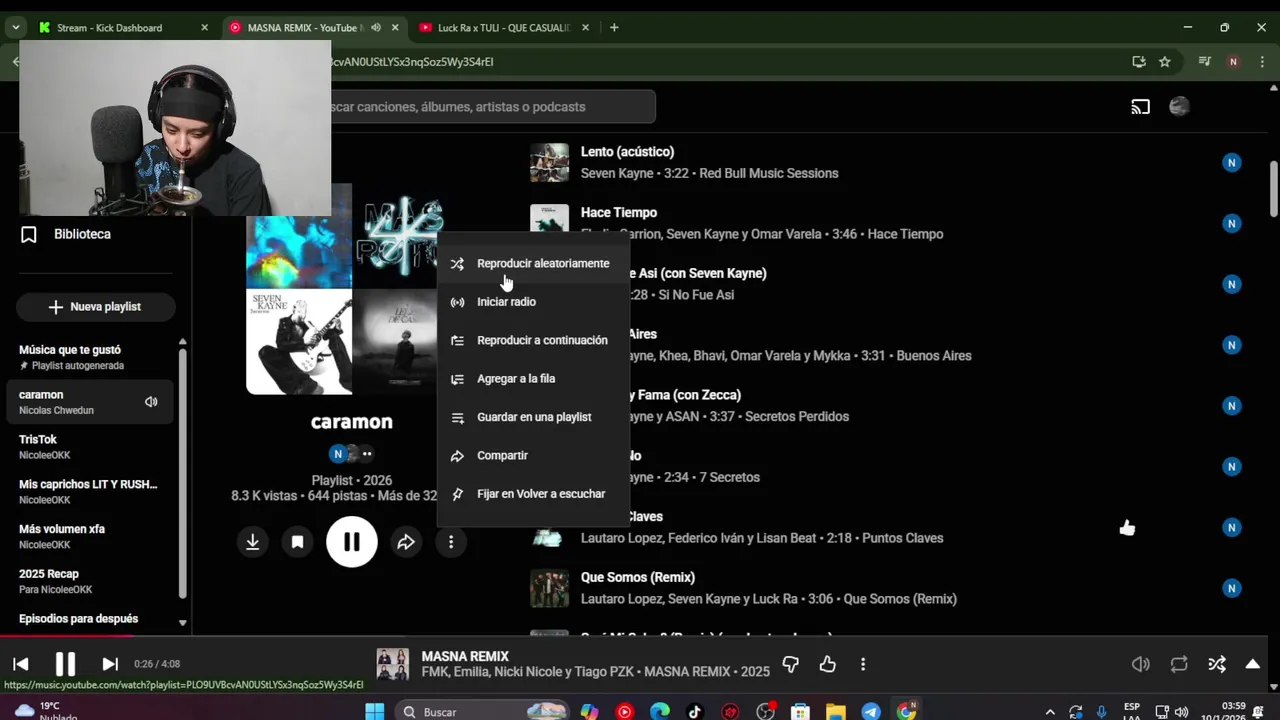Skip to the previous track
This screenshot has width=1280, height=720.
tap(21, 664)
